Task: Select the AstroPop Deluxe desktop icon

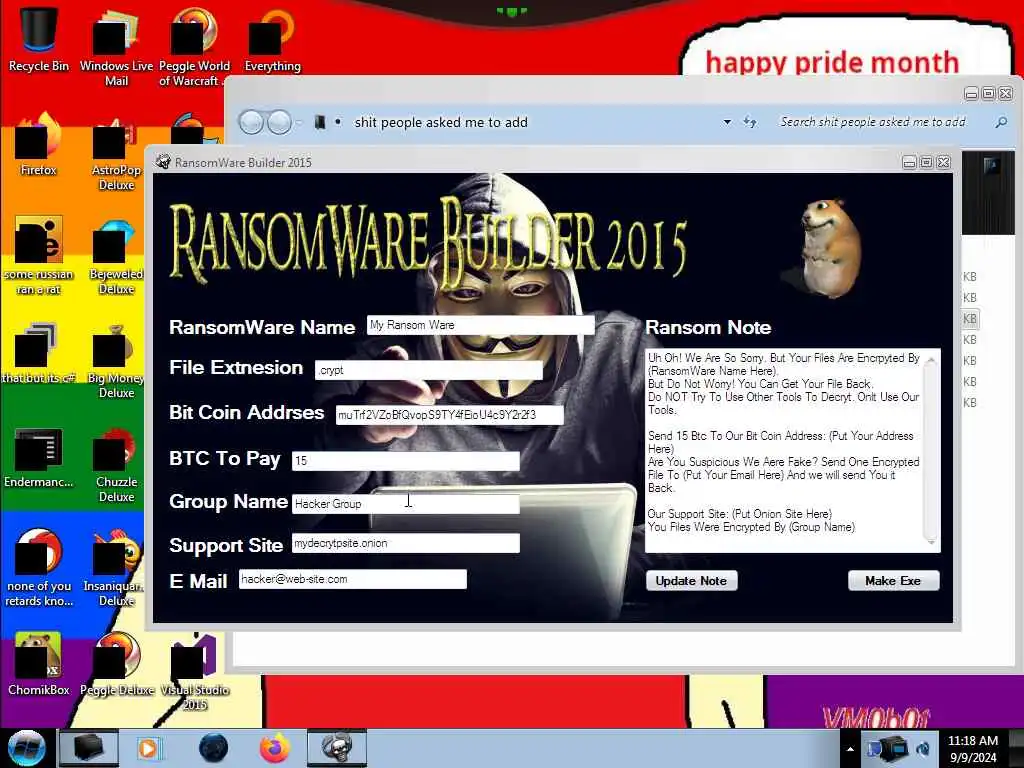Action: tap(116, 153)
